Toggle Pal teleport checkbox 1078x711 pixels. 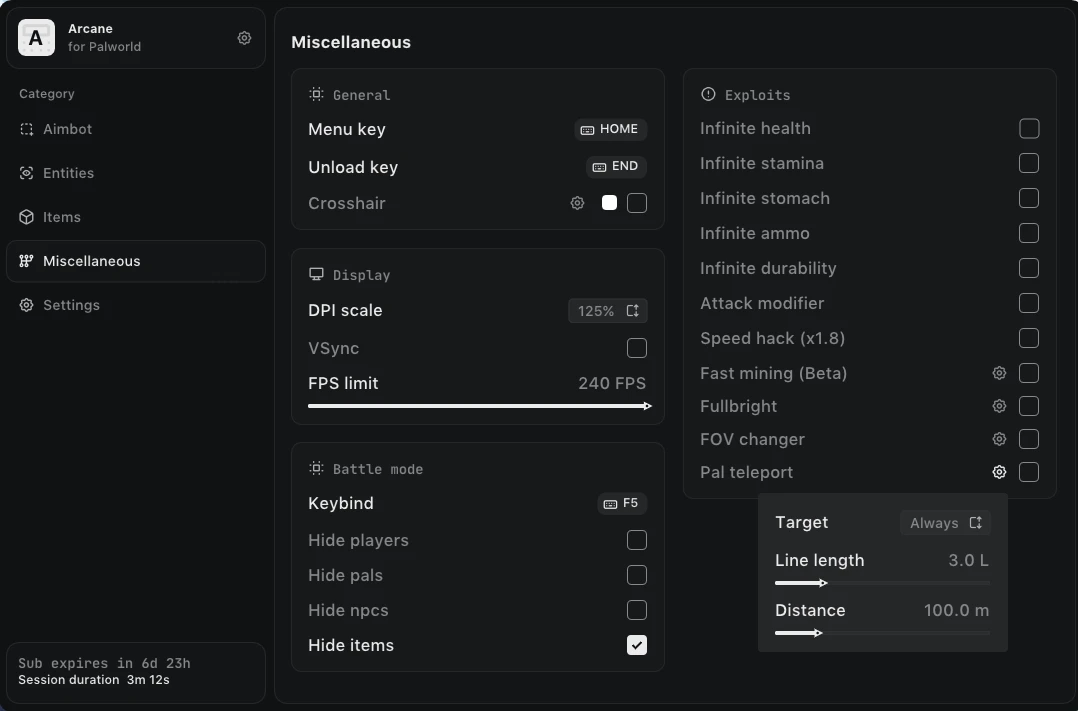point(1029,472)
